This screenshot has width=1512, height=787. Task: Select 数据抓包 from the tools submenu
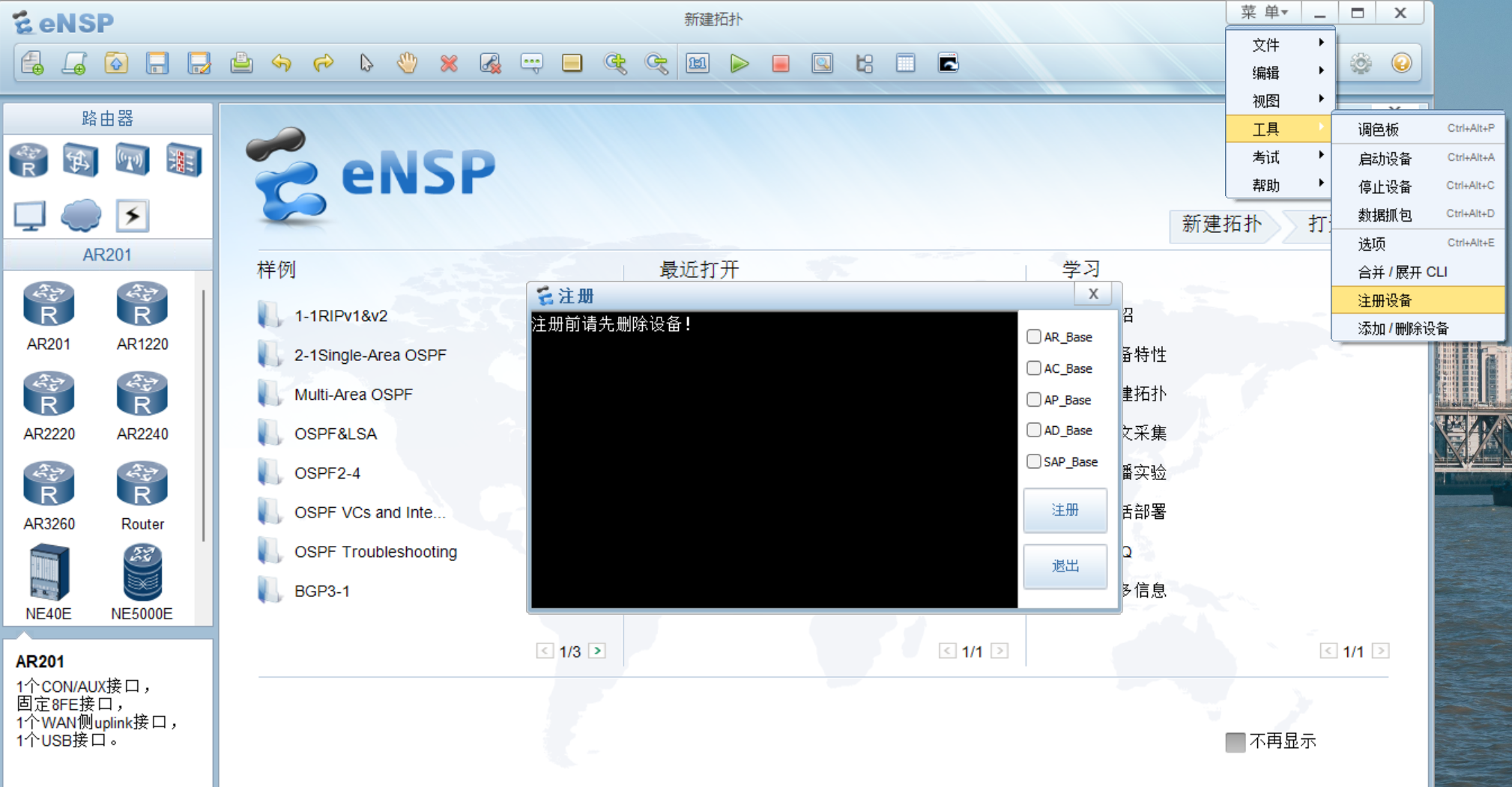tap(1418, 215)
